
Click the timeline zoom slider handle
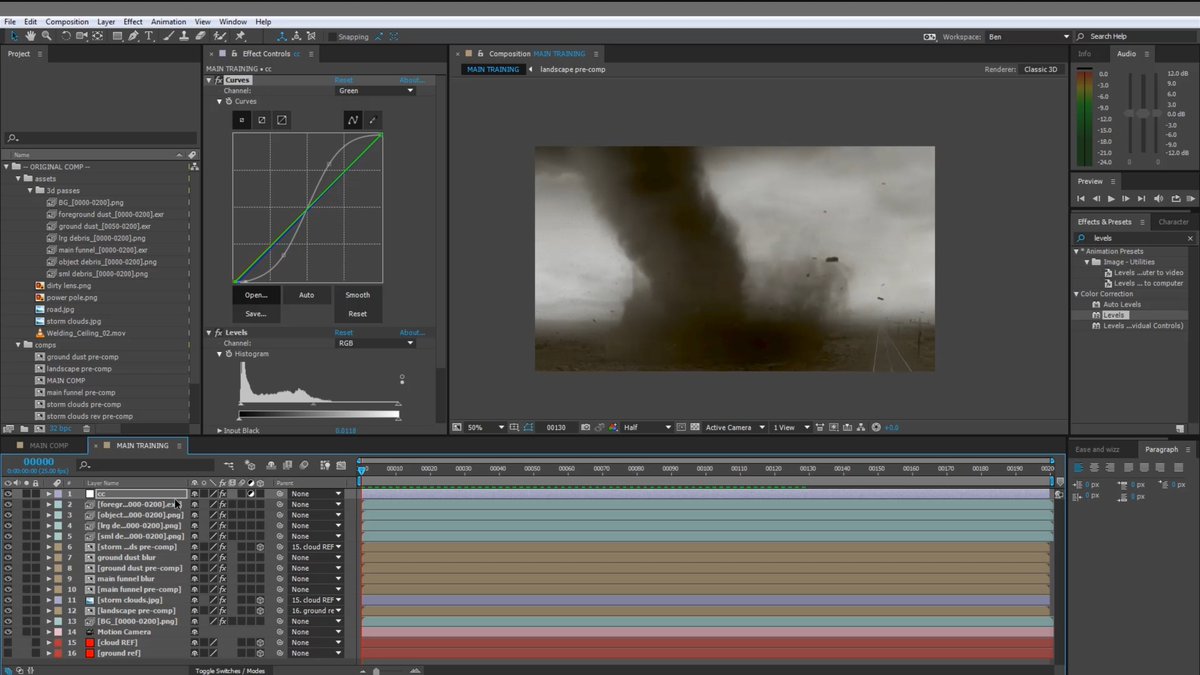click(x=376, y=671)
